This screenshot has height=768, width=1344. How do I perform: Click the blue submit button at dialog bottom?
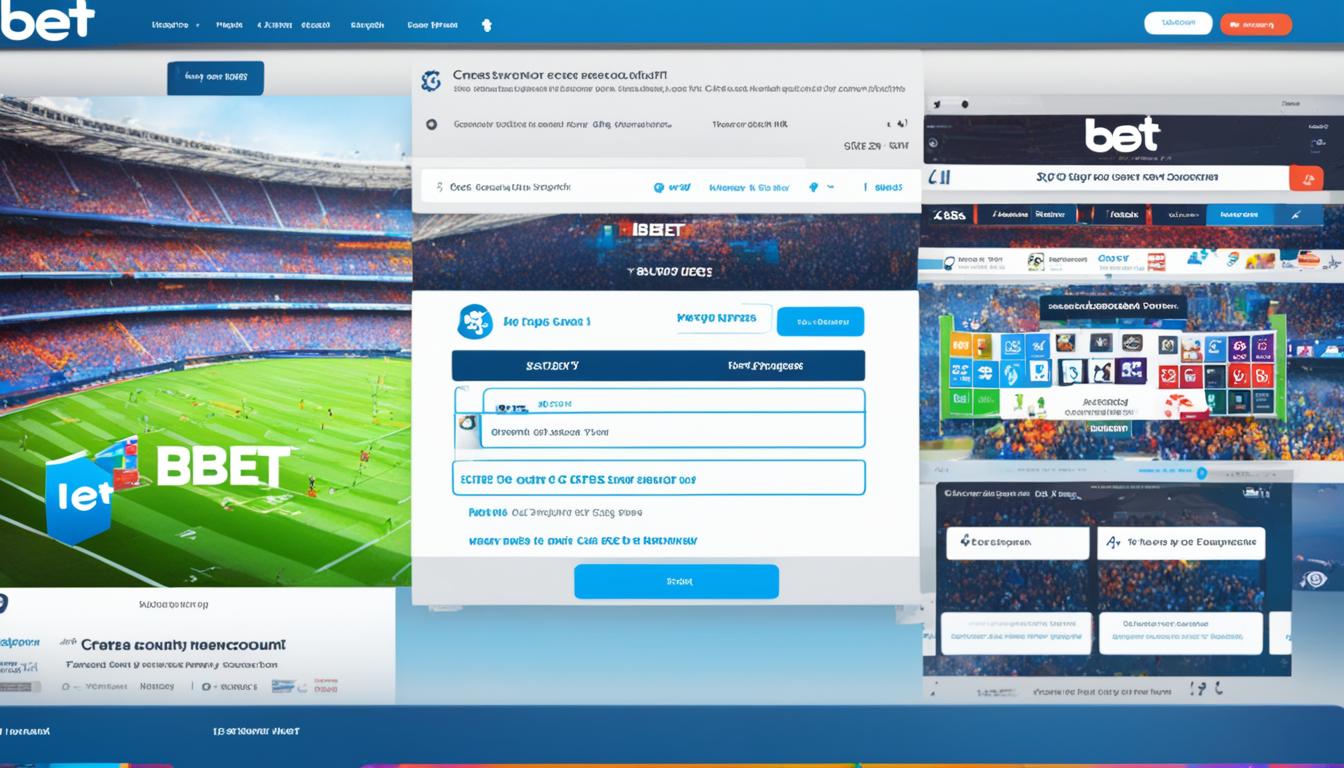click(x=676, y=581)
